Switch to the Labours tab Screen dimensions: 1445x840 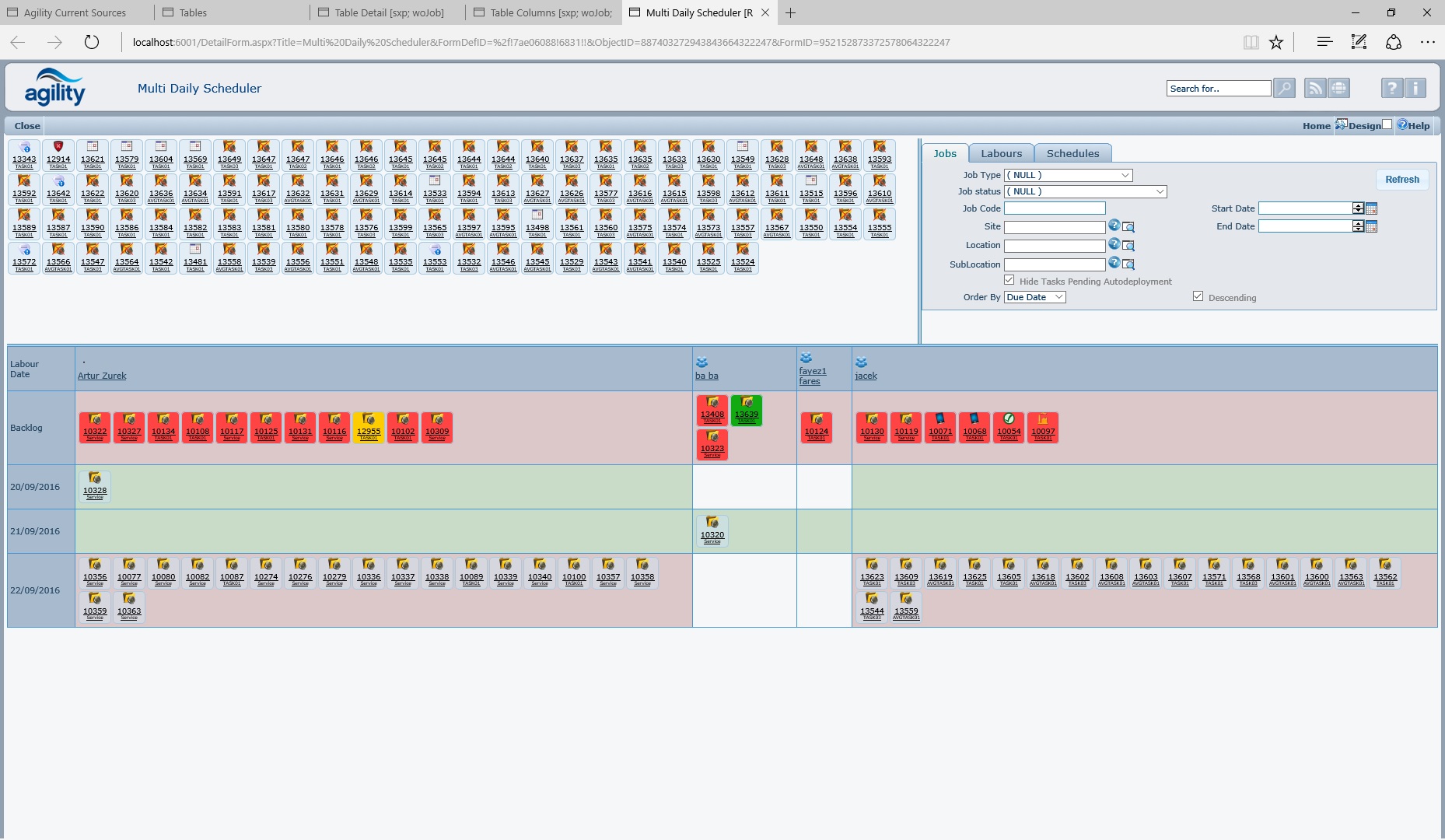point(1001,154)
